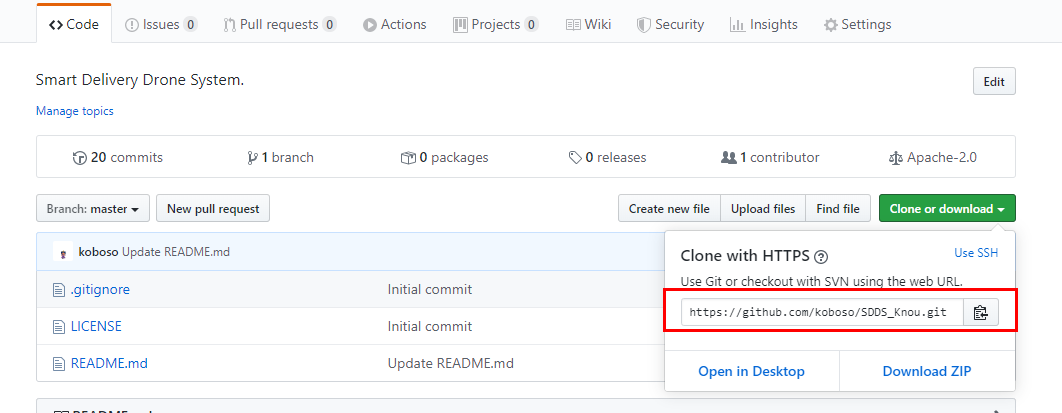Click the Actions play icon
The image size is (1062, 413).
pyautogui.click(x=370, y=25)
